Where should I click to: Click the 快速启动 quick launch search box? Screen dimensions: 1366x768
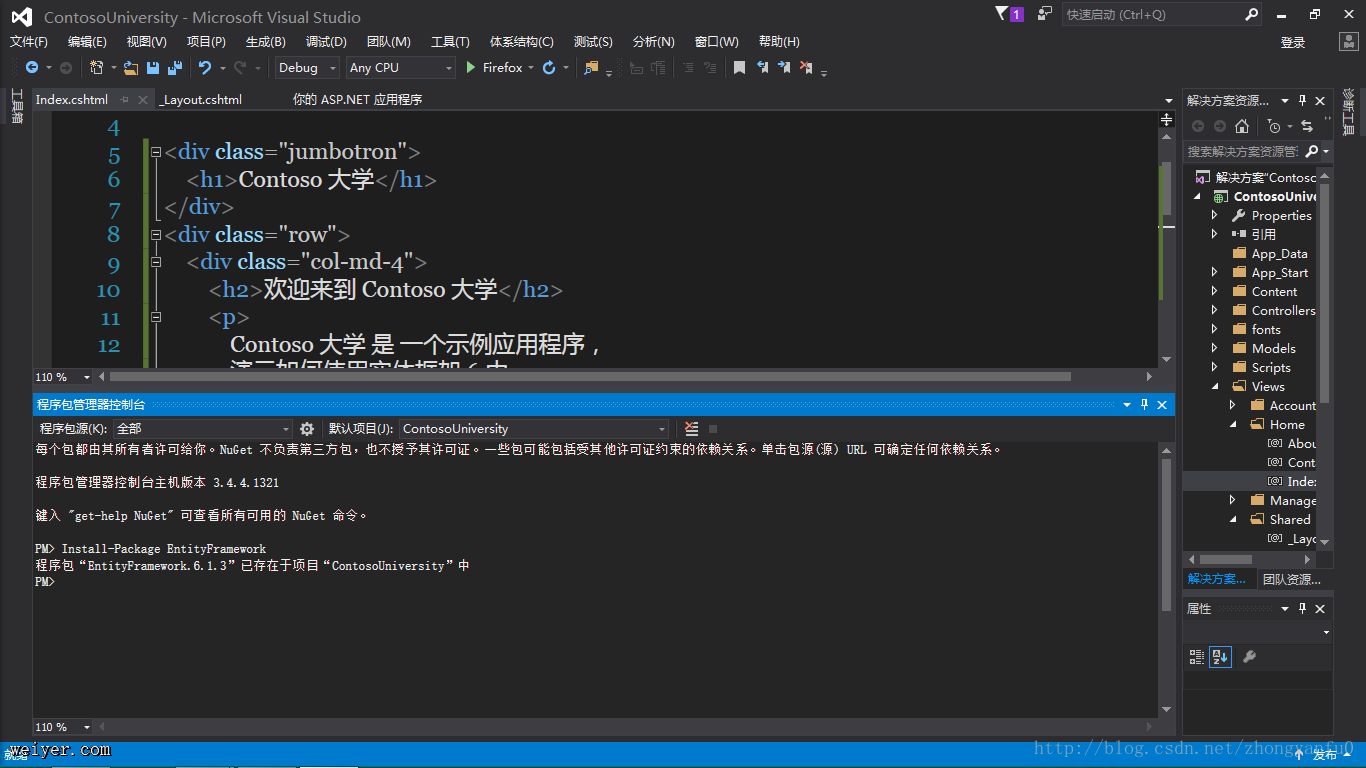[1150, 15]
